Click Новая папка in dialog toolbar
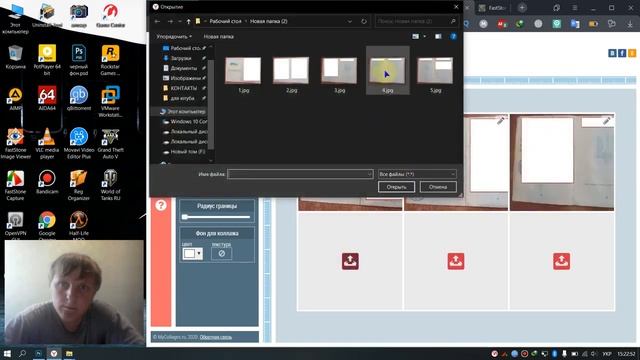Viewport: 640px width, 360px height. 219,37
